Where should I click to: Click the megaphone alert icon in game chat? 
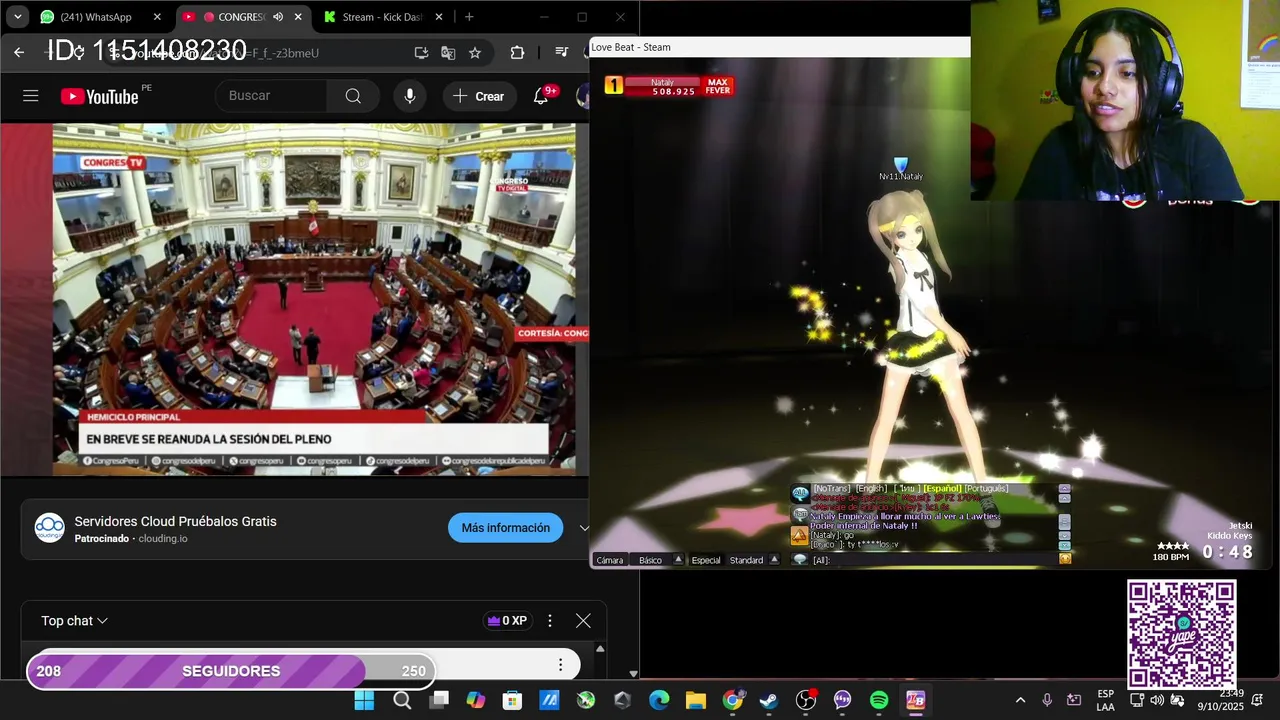point(799,536)
